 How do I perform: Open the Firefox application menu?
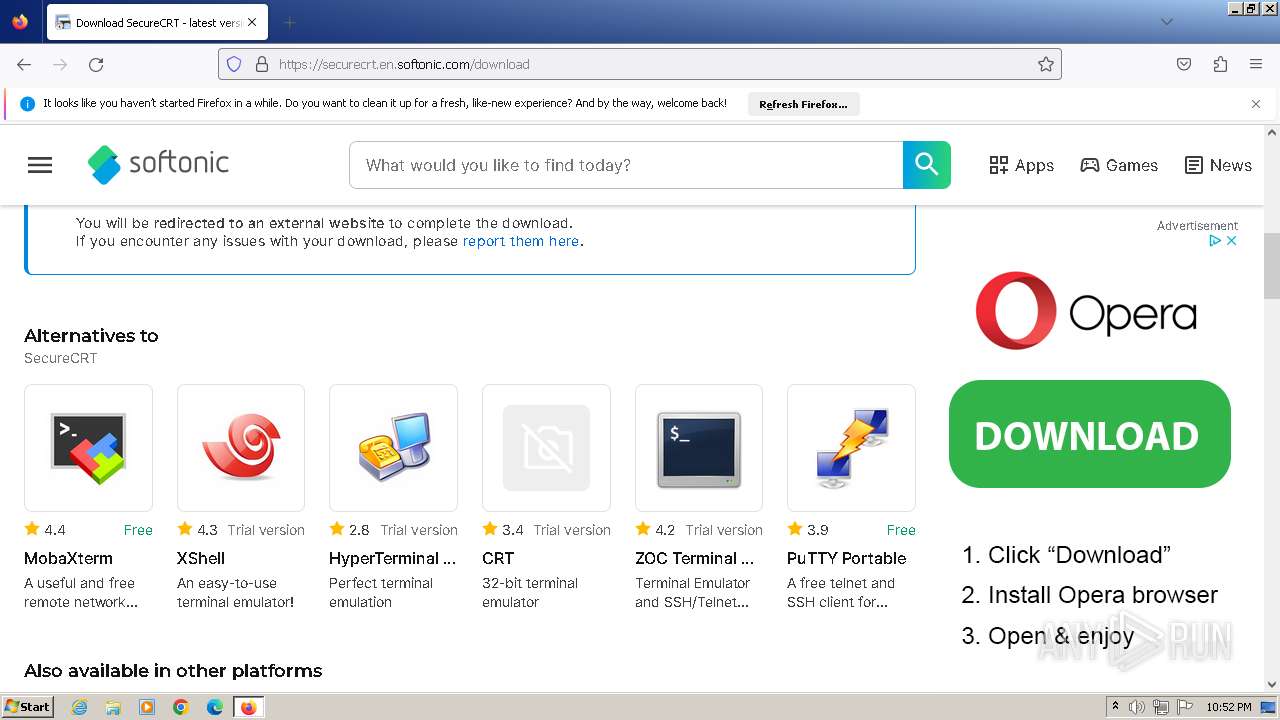tap(1256, 64)
